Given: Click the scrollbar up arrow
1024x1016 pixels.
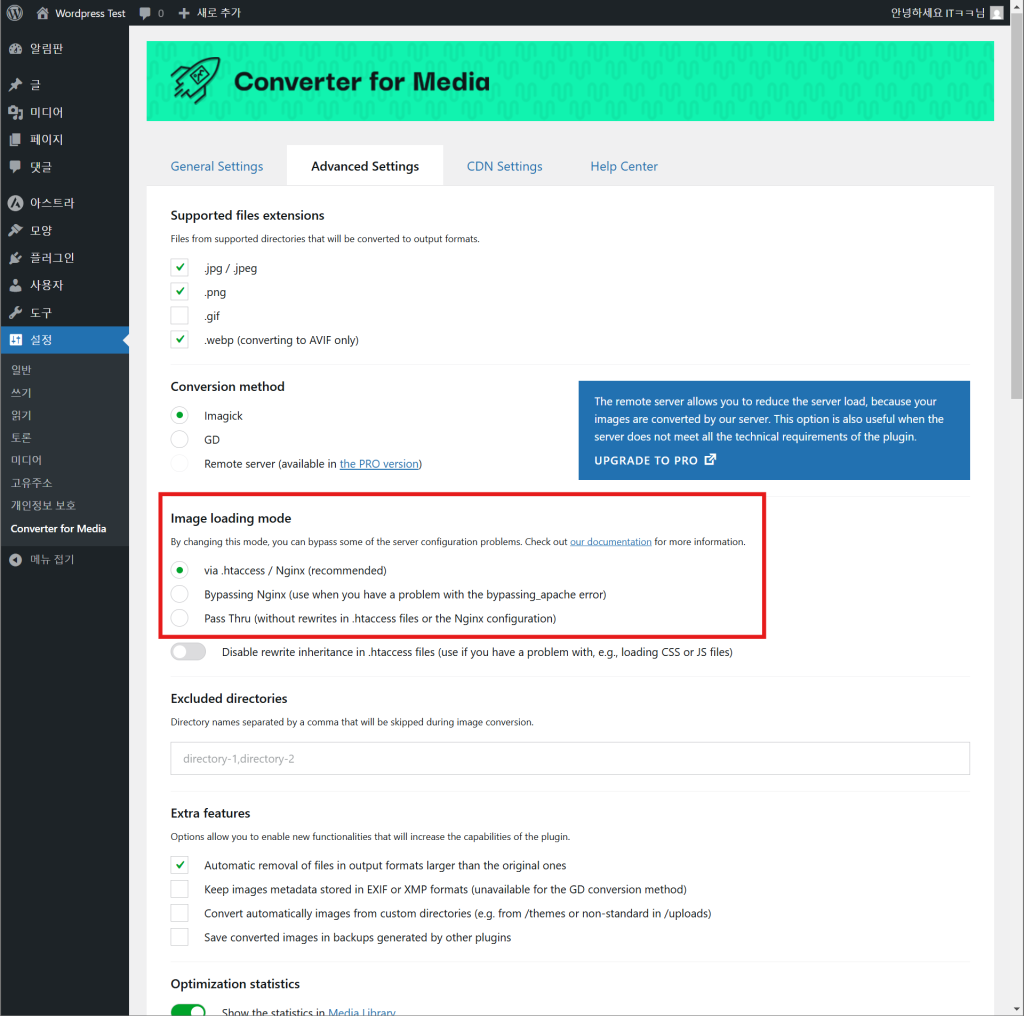Looking at the screenshot, I should tap(1017, 5).
